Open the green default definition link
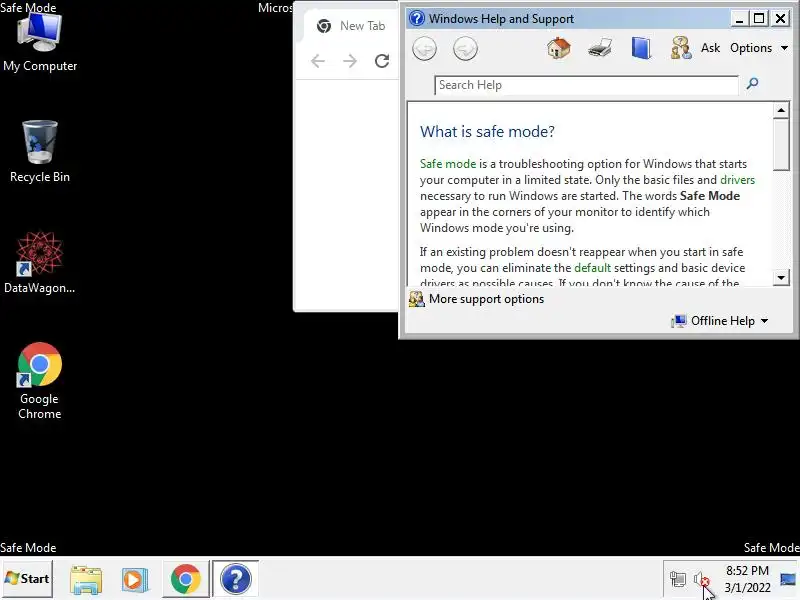Viewport: 800px width, 600px height. 592,268
